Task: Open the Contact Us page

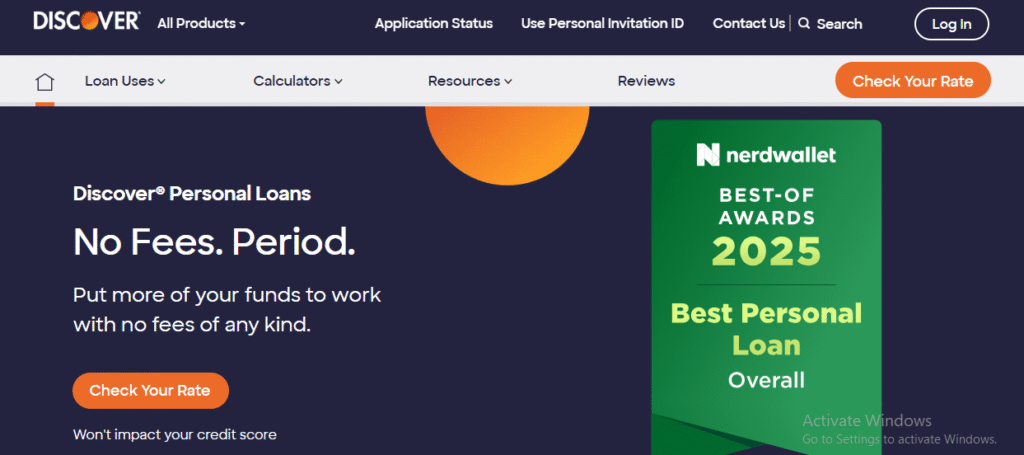Action: (748, 23)
